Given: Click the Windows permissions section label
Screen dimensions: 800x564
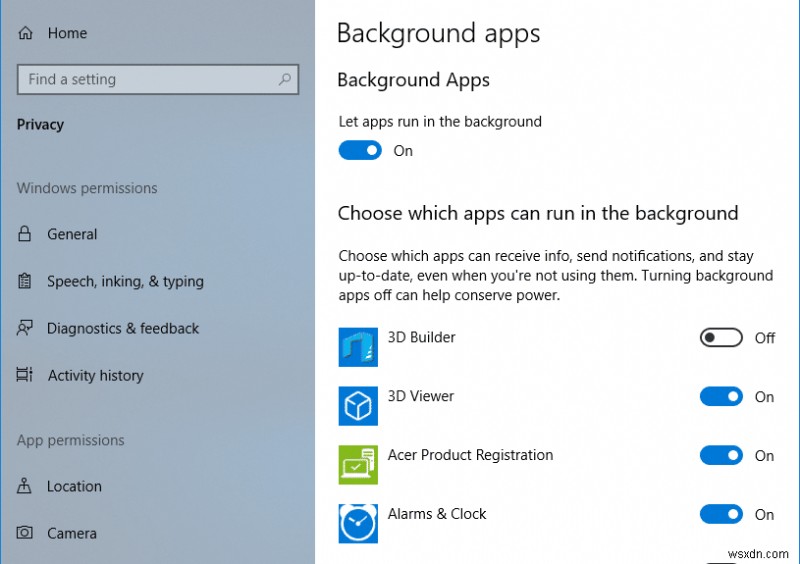Looking at the screenshot, I should tap(87, 188).
